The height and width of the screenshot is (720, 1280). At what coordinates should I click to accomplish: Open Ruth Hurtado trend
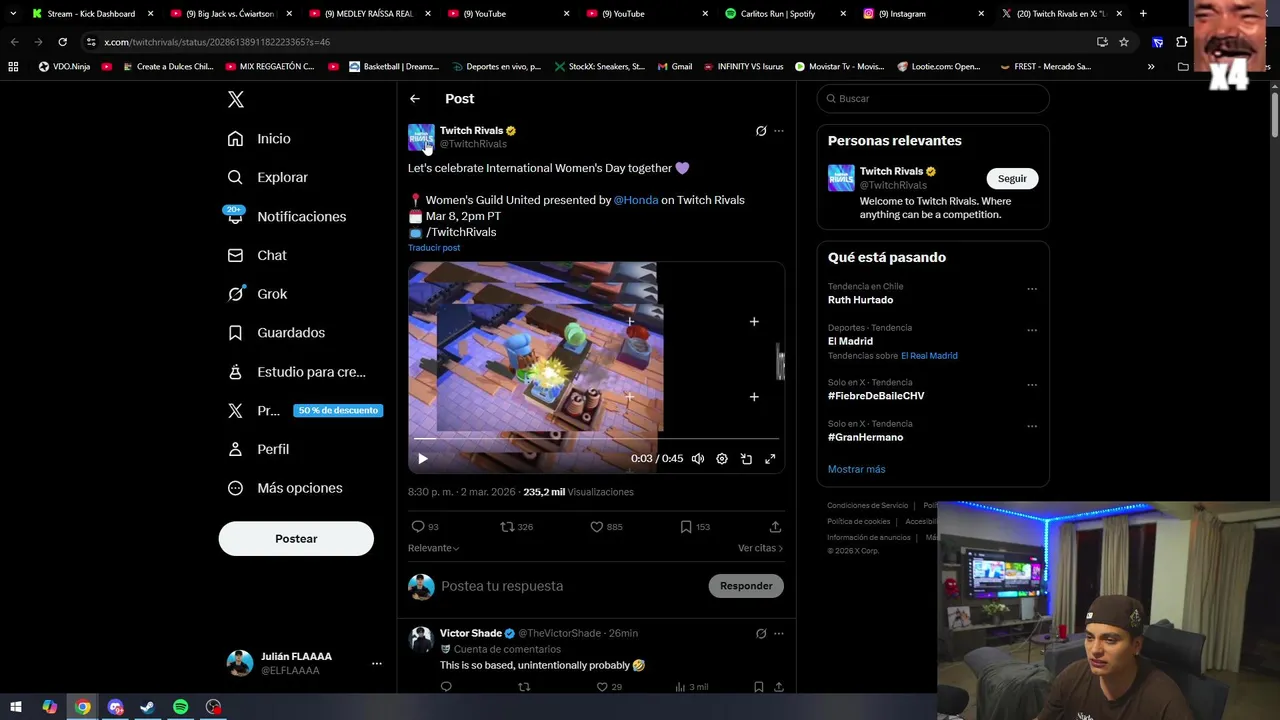tap(860, 300)
